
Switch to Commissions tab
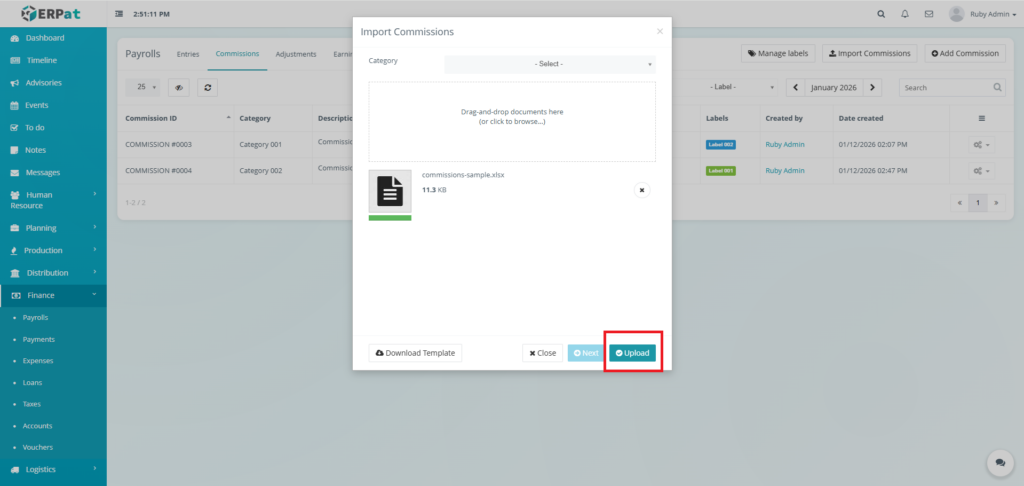point(237,54)
